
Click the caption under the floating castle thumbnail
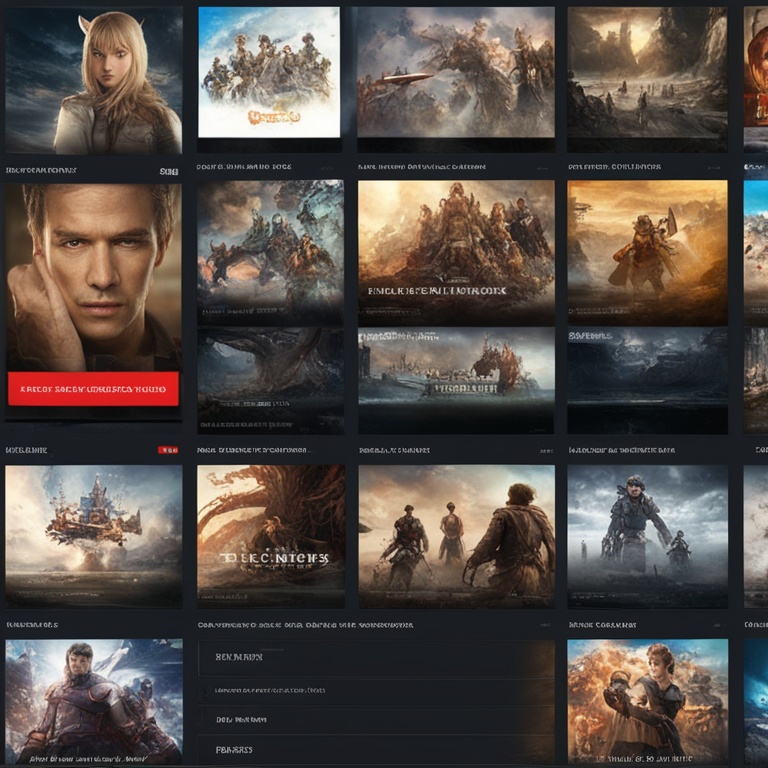[32, 625]
